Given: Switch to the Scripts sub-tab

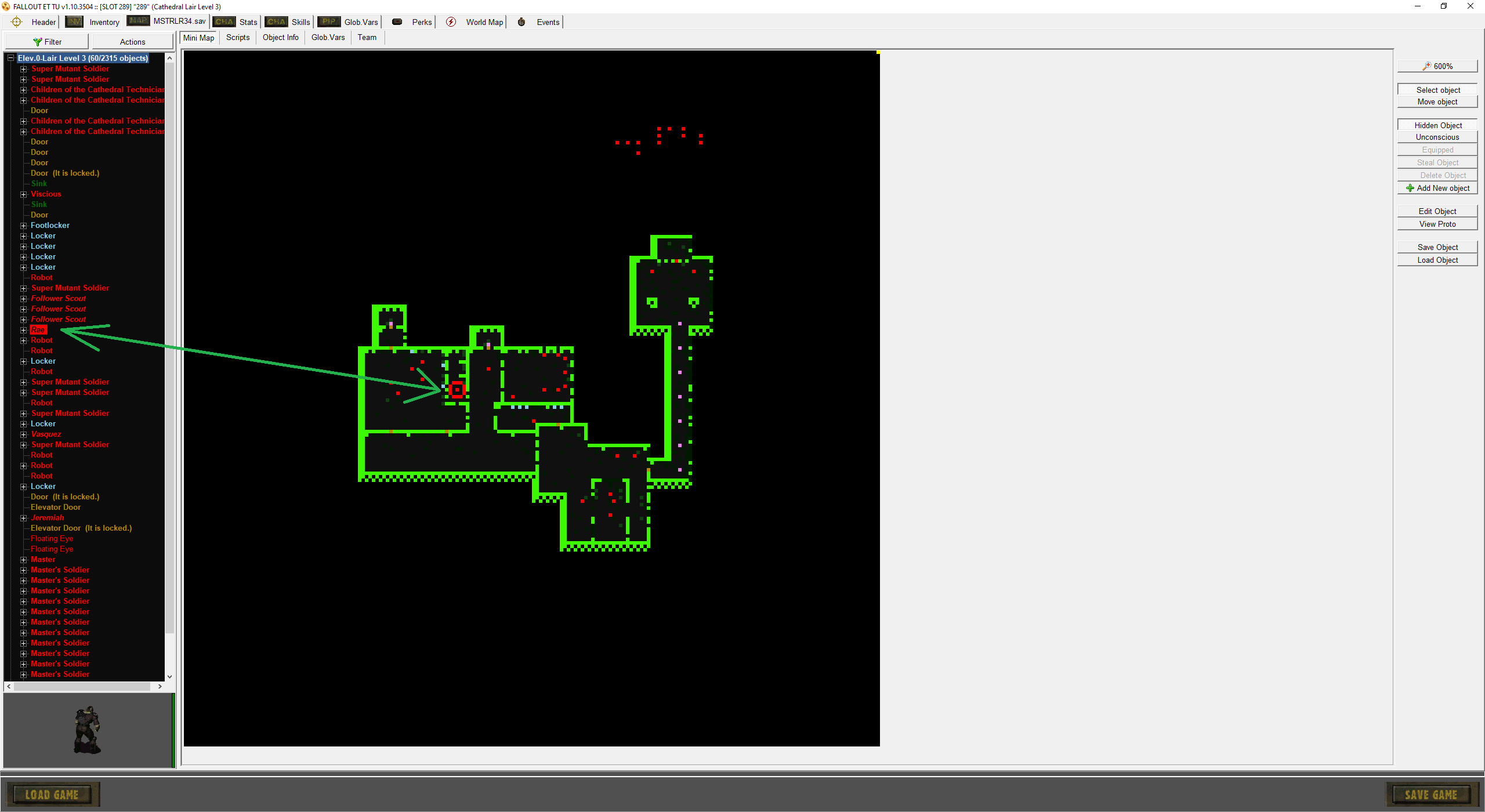Looking at the screenshot, I should [238, 37].
